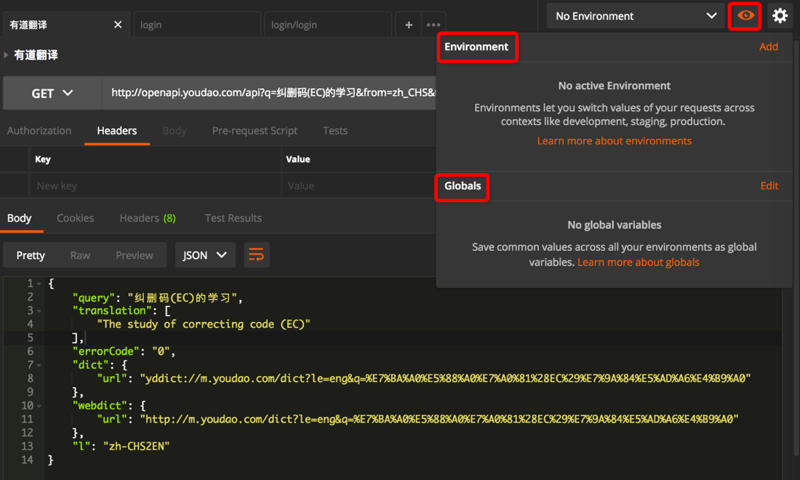
Task: Open the tab options ellipsis menu
Action: coord(433,24)
